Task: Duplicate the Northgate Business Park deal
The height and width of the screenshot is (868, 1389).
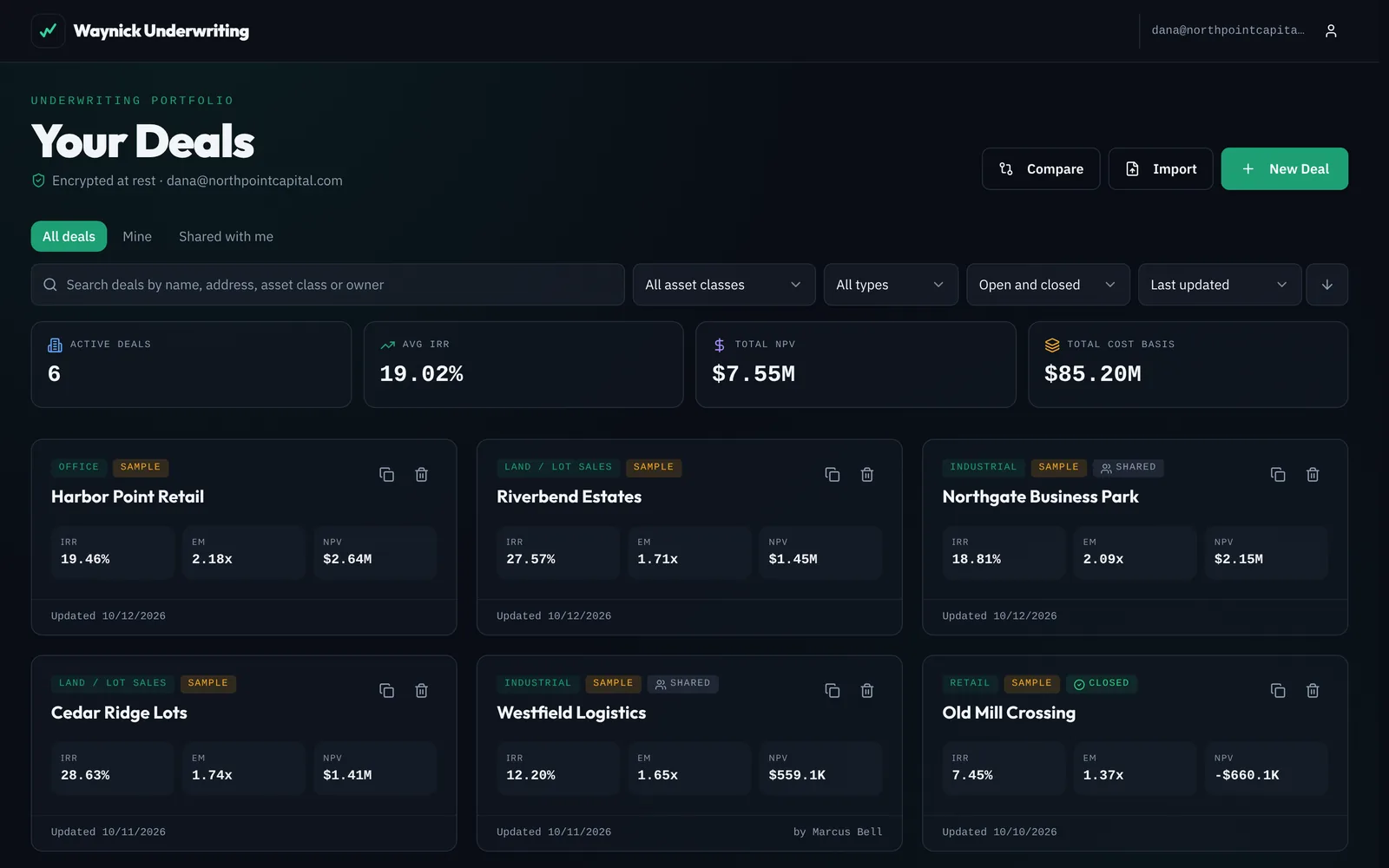Action: (1278, 475)
